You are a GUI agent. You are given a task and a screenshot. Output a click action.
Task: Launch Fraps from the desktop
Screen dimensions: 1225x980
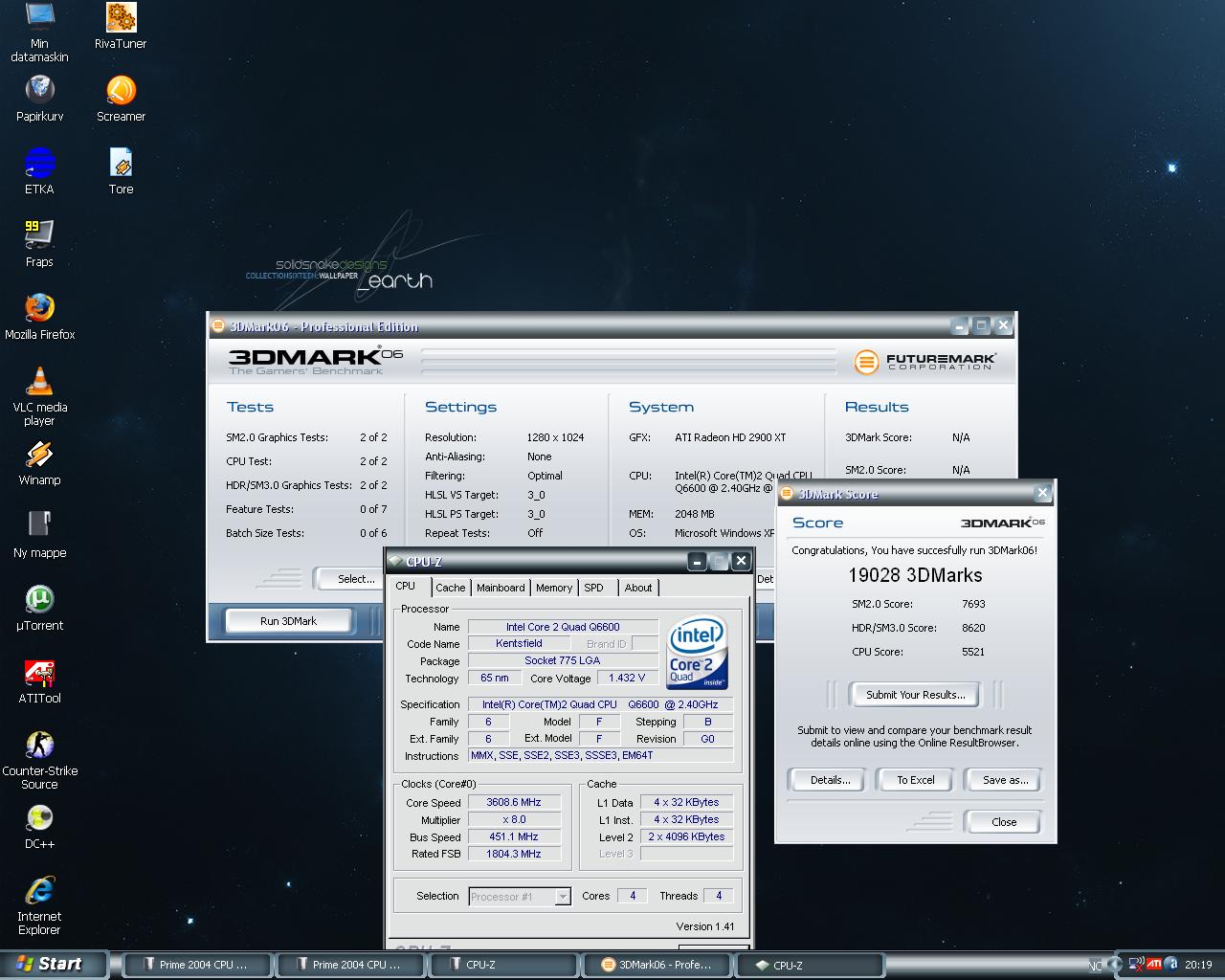pyautogui.click(x=39, y=244)
